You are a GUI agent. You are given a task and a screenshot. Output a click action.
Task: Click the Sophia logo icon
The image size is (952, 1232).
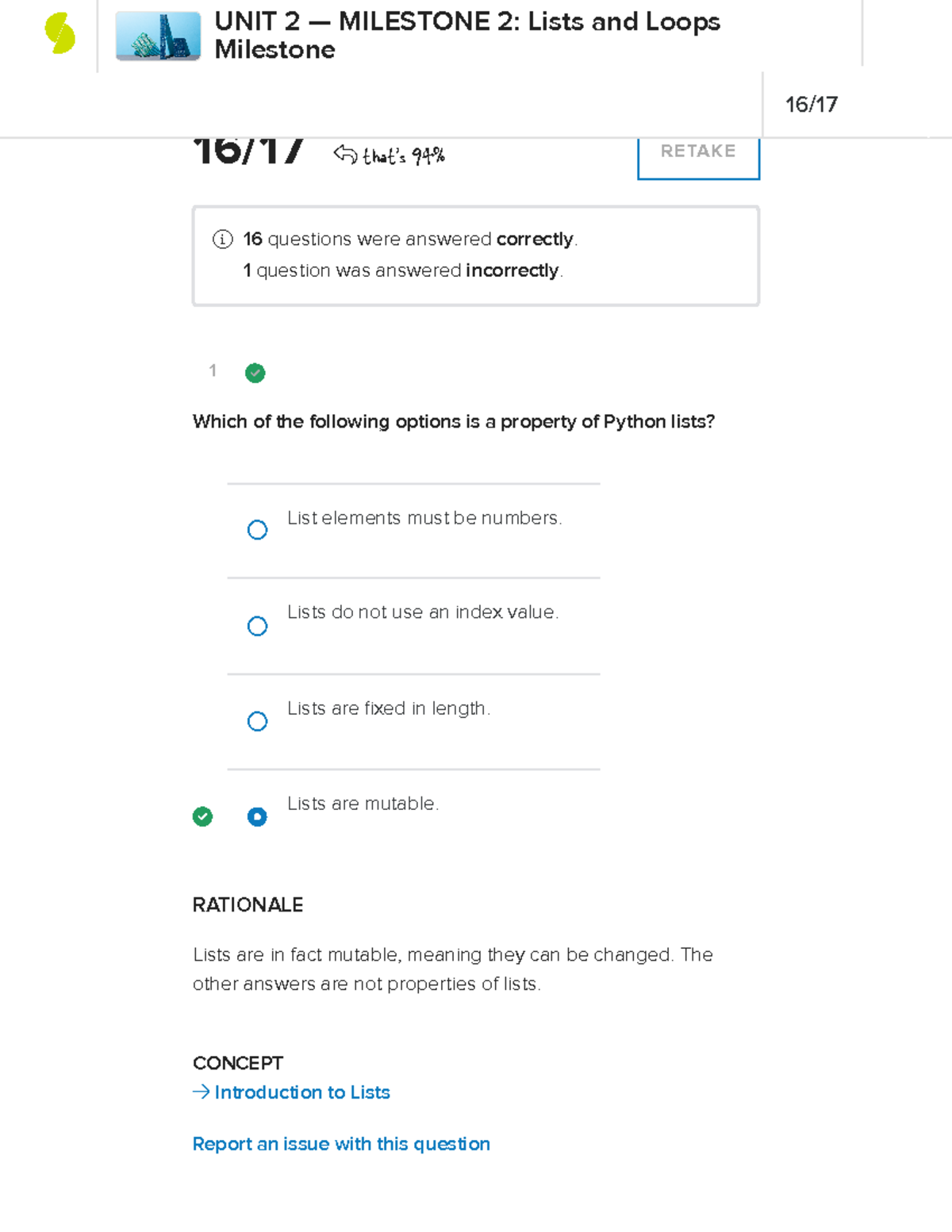coord(59,32)
